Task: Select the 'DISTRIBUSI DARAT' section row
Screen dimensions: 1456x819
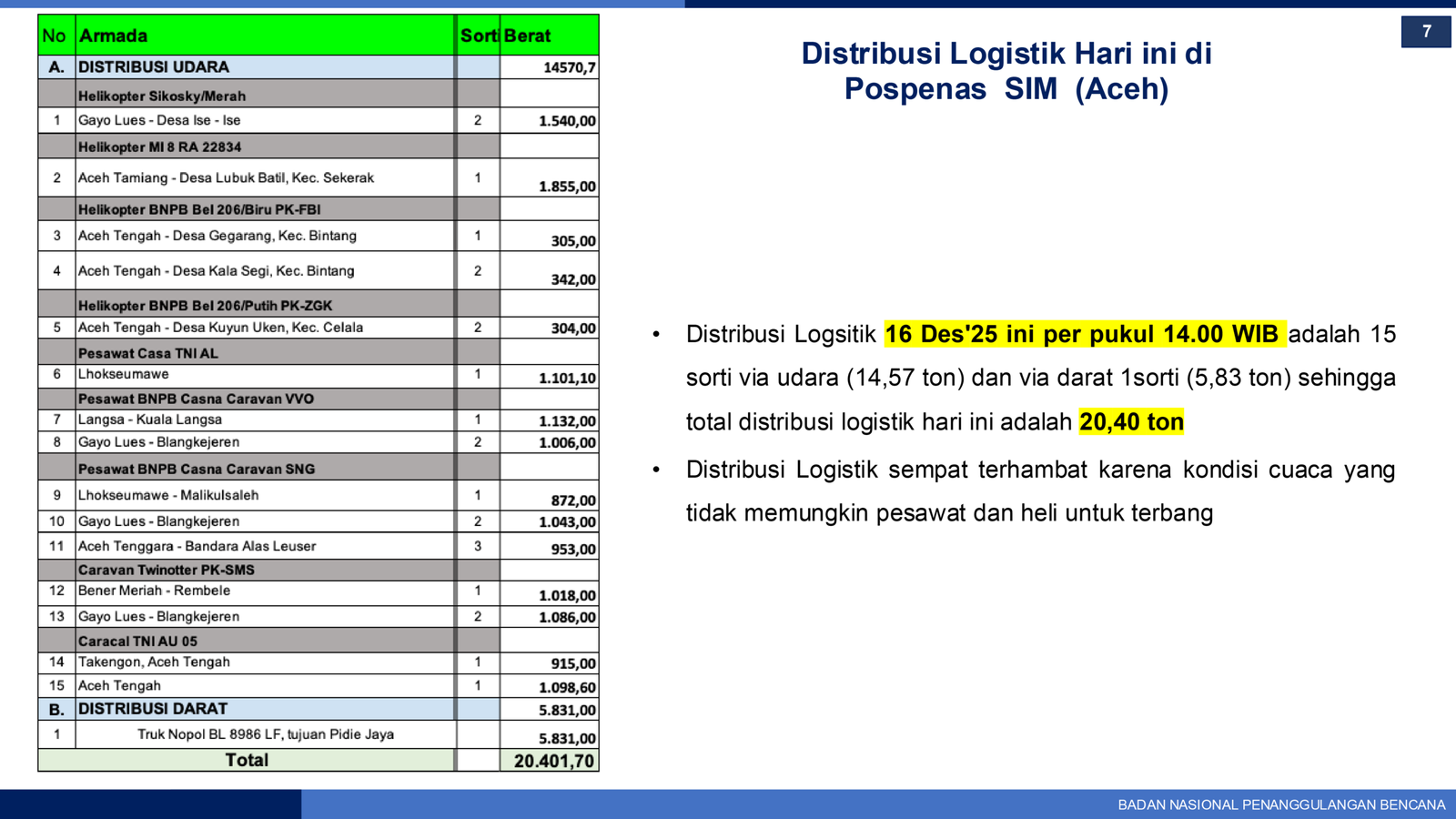Action: 153,709
